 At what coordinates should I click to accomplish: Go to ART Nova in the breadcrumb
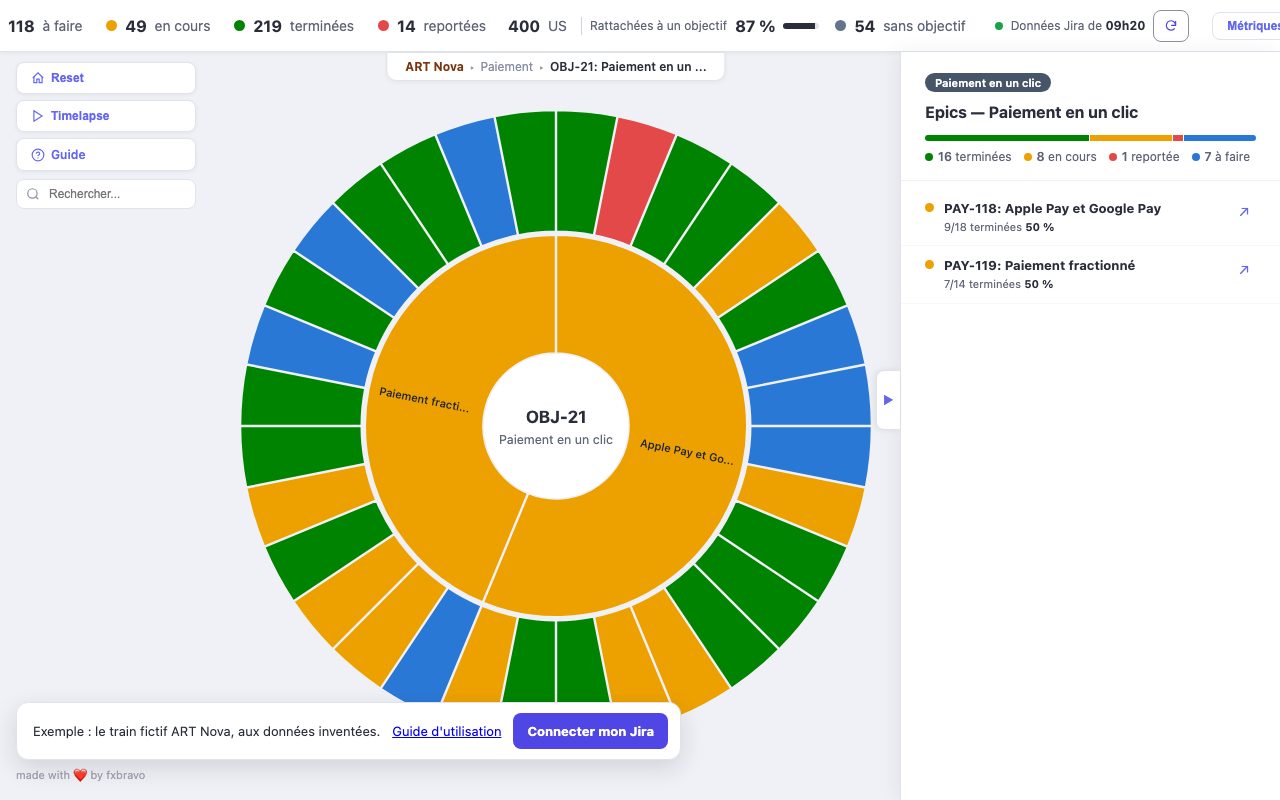coord(434,67)
